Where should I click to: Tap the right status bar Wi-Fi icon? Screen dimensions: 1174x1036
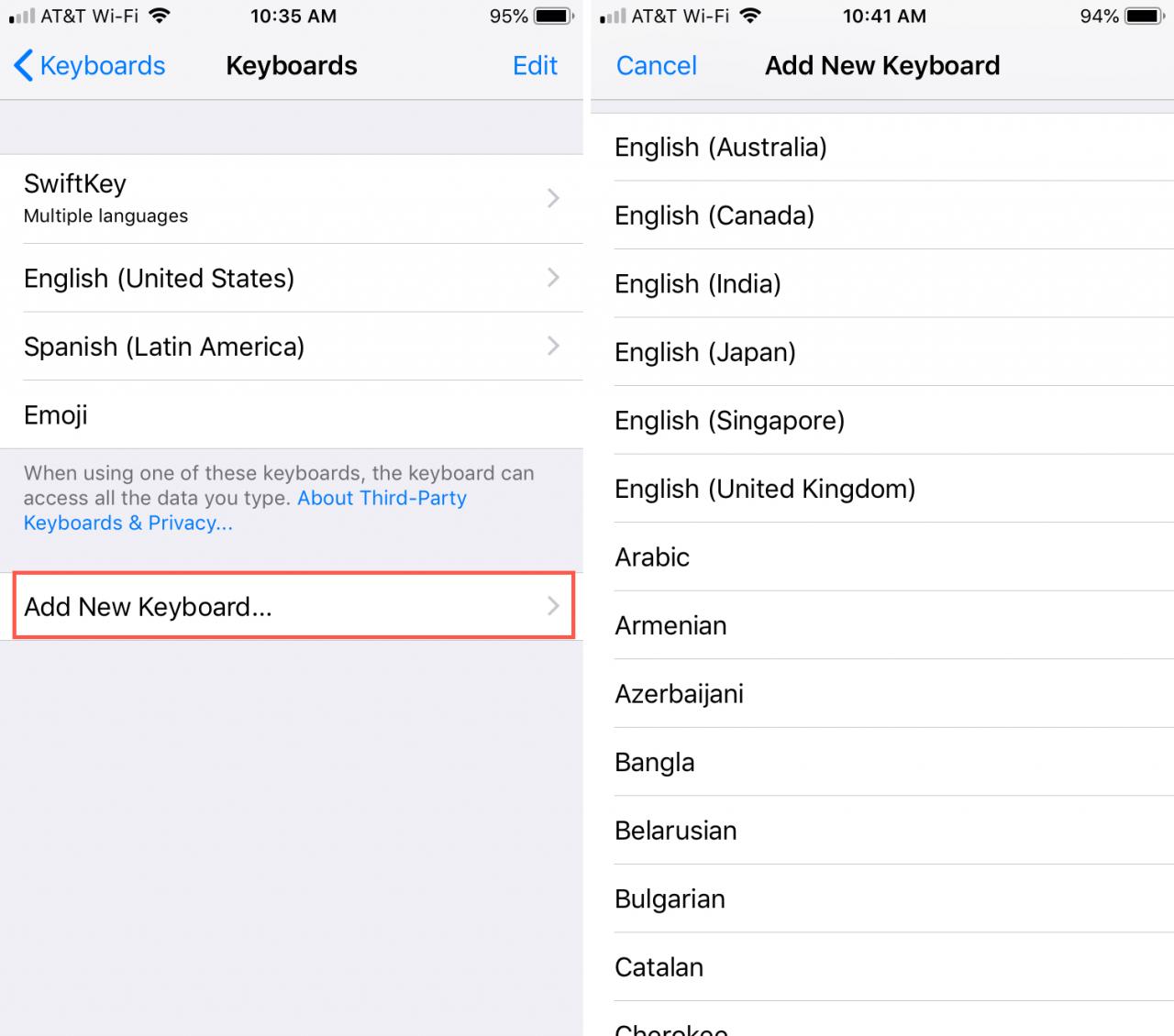[x=750, y=17]
